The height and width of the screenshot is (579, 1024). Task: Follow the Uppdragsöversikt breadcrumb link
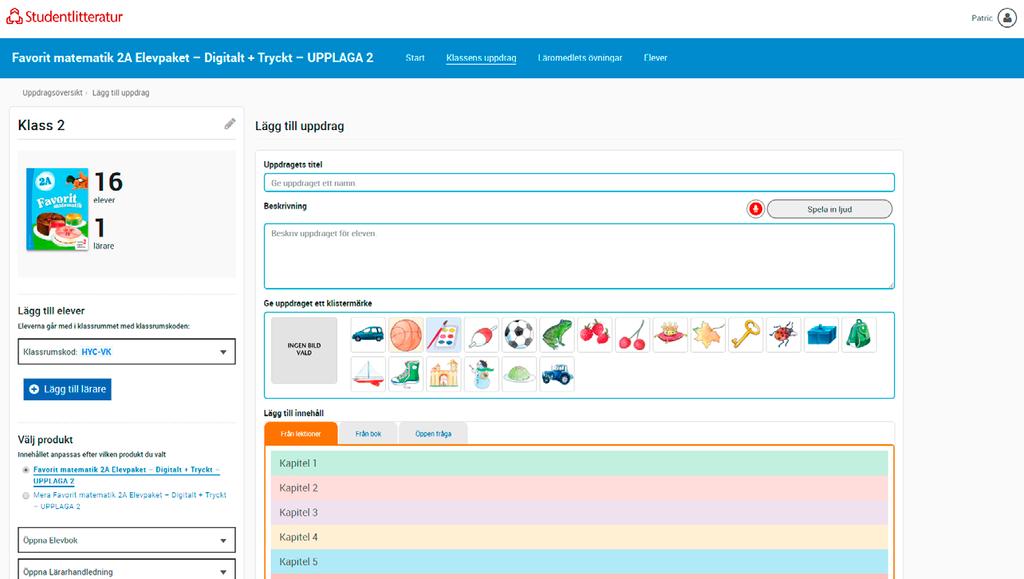pos(52,93)
